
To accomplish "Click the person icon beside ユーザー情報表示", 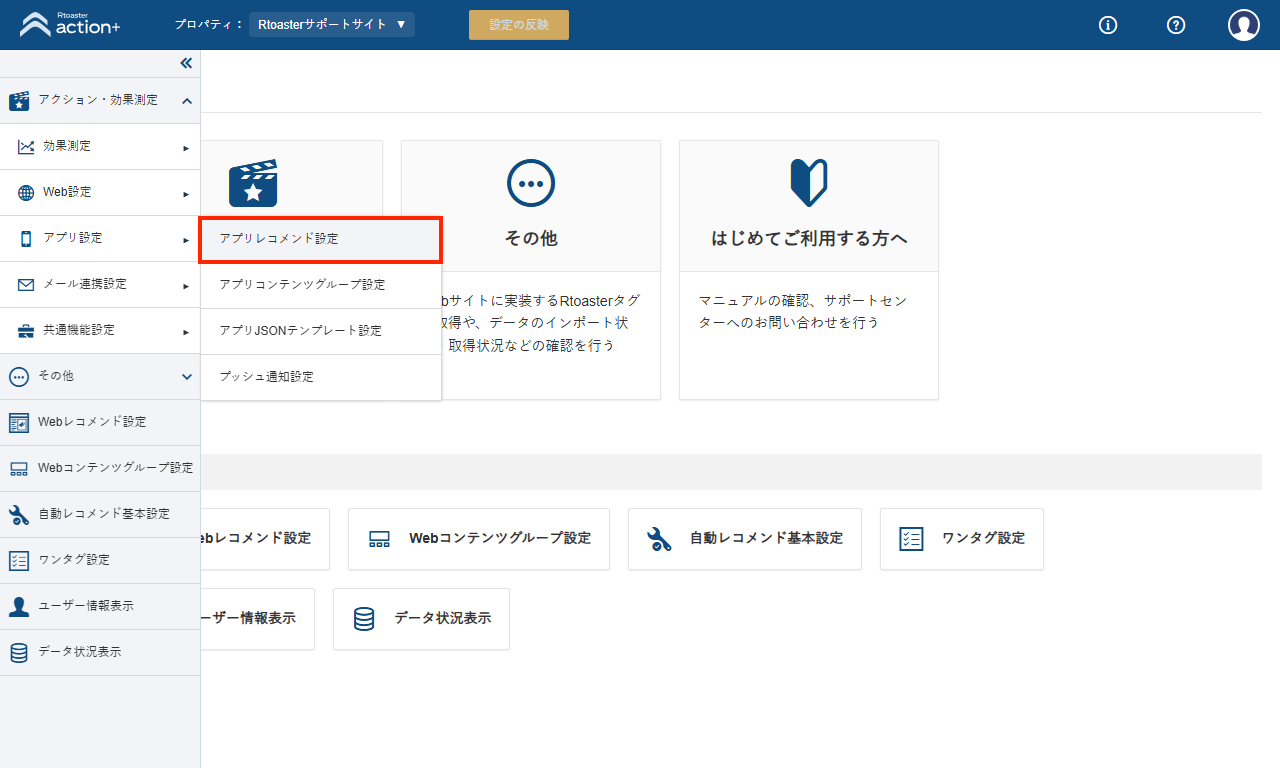I will (x=18, y=606).
